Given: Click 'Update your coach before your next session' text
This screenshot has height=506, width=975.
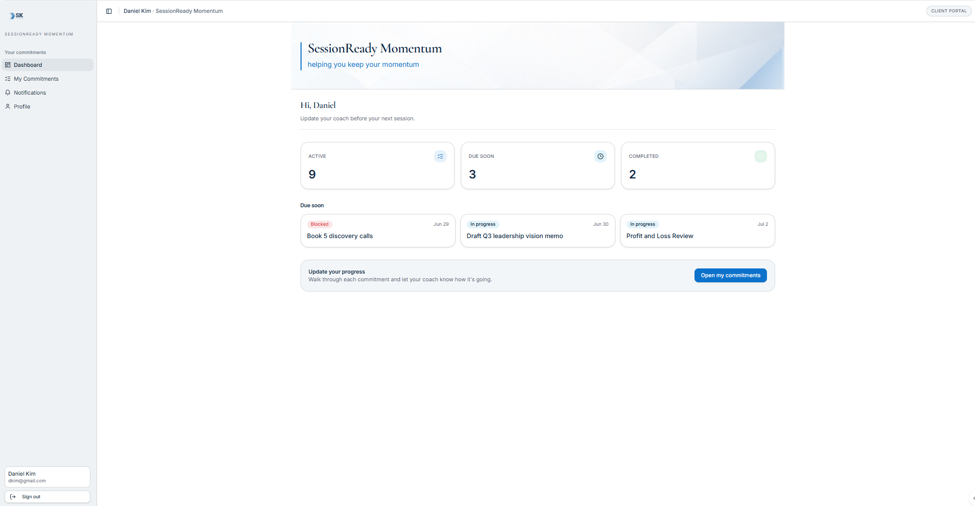Looking at the screenshot, I should [358, 118].
